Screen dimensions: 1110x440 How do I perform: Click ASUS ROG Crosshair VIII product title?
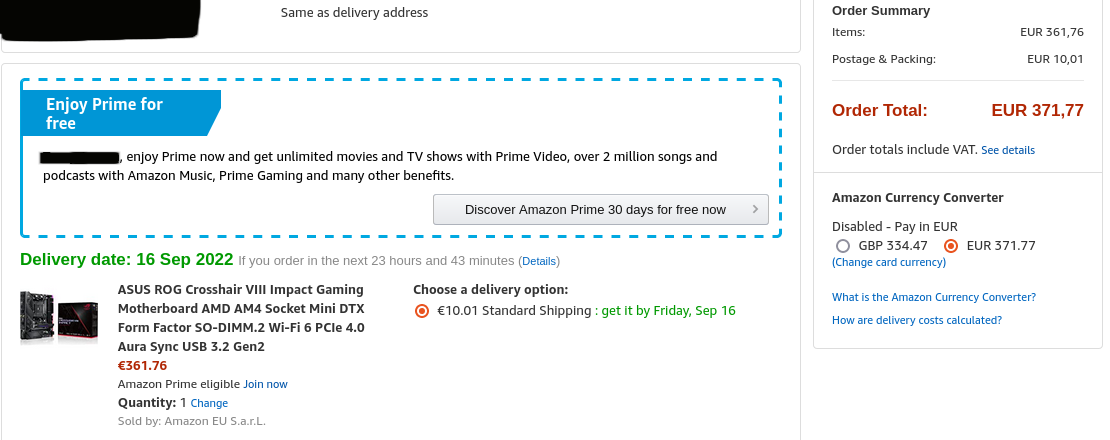click(x=241, y=318)
